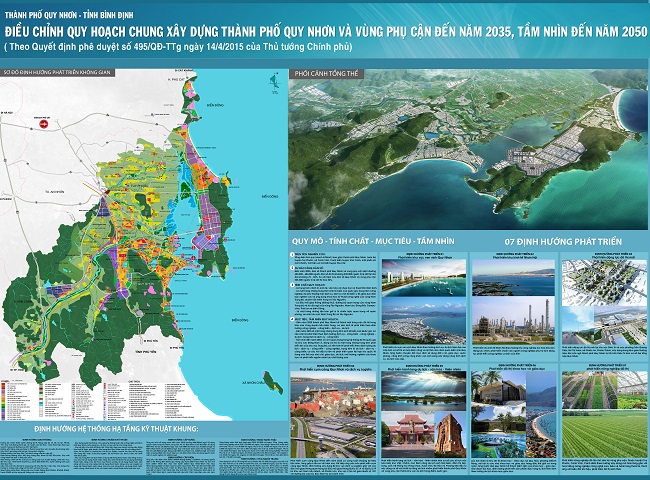Open the calm seascape with distant mountains thumbnail
Image resolution: width=650 pixels, height=480 pixels.
513,277
